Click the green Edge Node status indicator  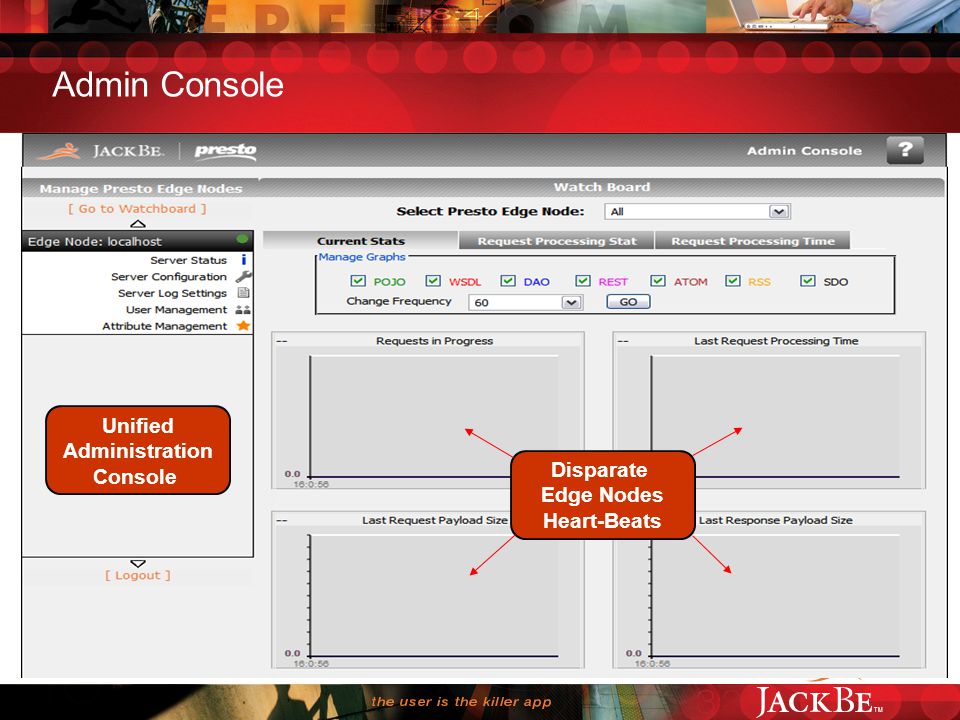(242, 239)
